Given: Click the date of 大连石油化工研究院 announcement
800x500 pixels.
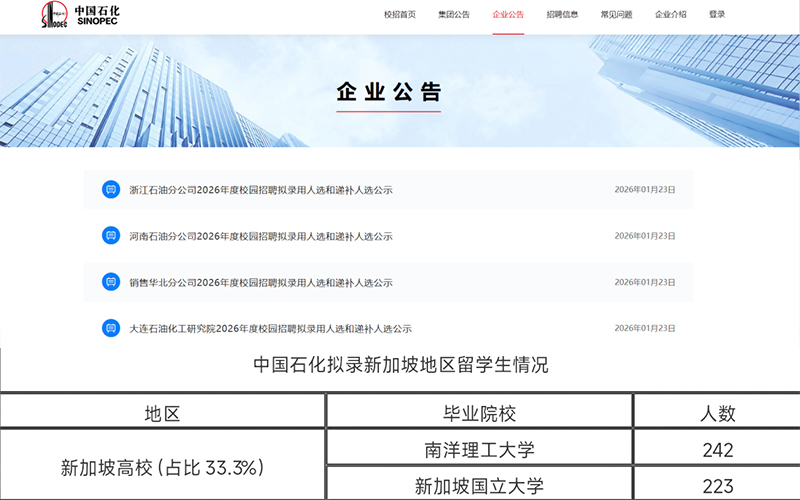Looking at the screenshot, I should pos(645,328).
